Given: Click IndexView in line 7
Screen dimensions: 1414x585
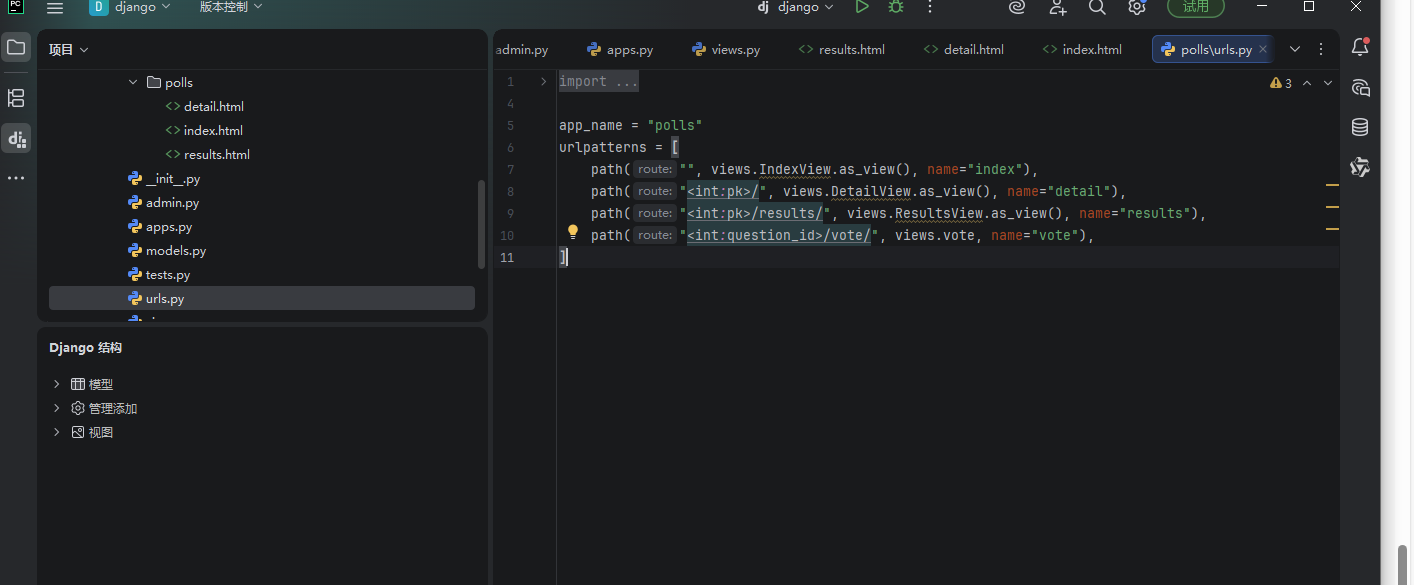Looking at the screenshot, I should (795, 169).
